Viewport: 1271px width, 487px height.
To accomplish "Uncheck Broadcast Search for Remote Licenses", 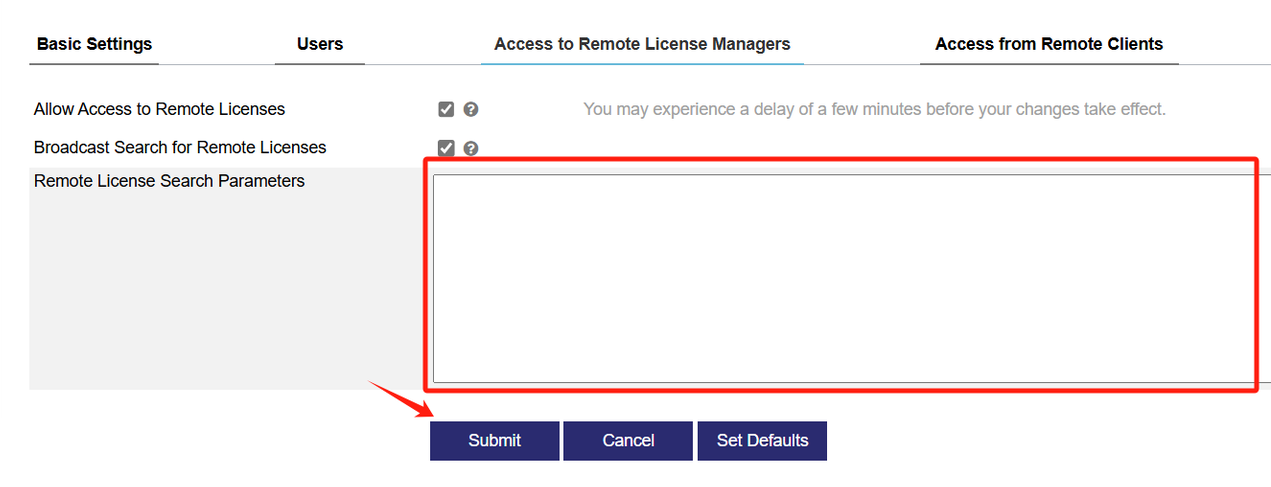I will [x=446, y=148].
